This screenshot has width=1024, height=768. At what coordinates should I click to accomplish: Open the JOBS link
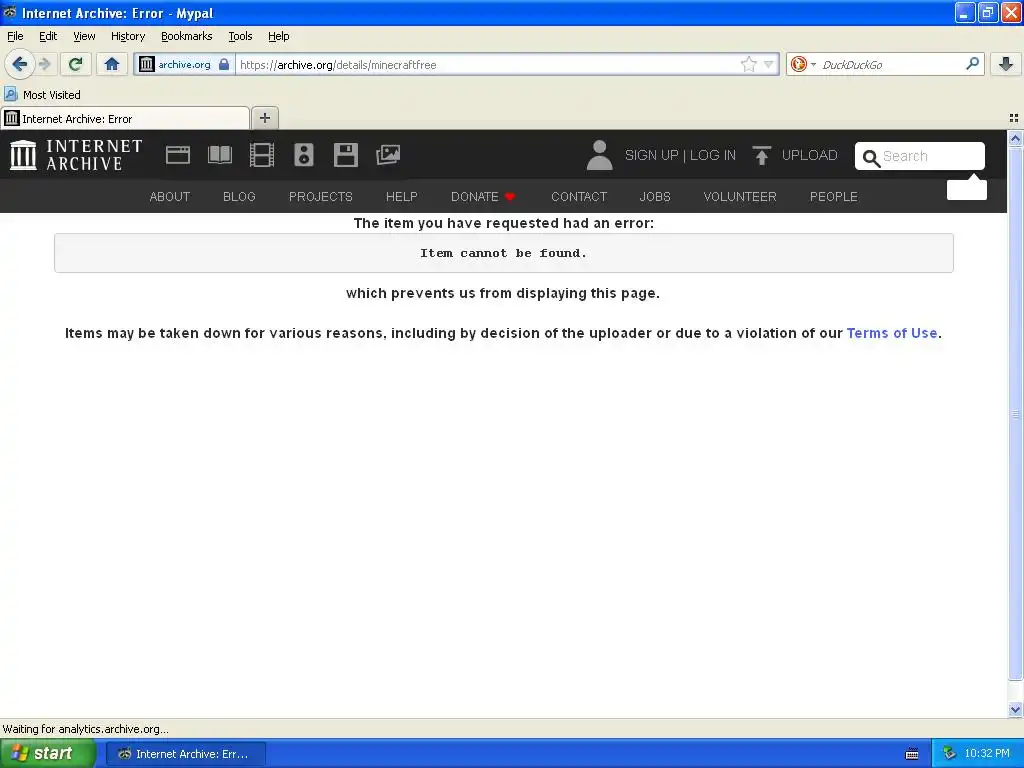tap(655, 197)
